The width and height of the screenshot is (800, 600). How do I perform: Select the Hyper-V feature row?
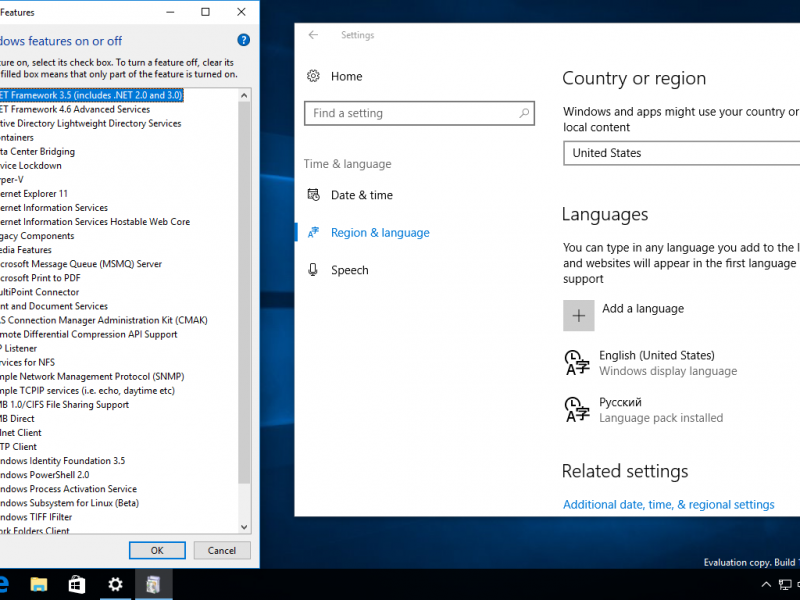12,180
